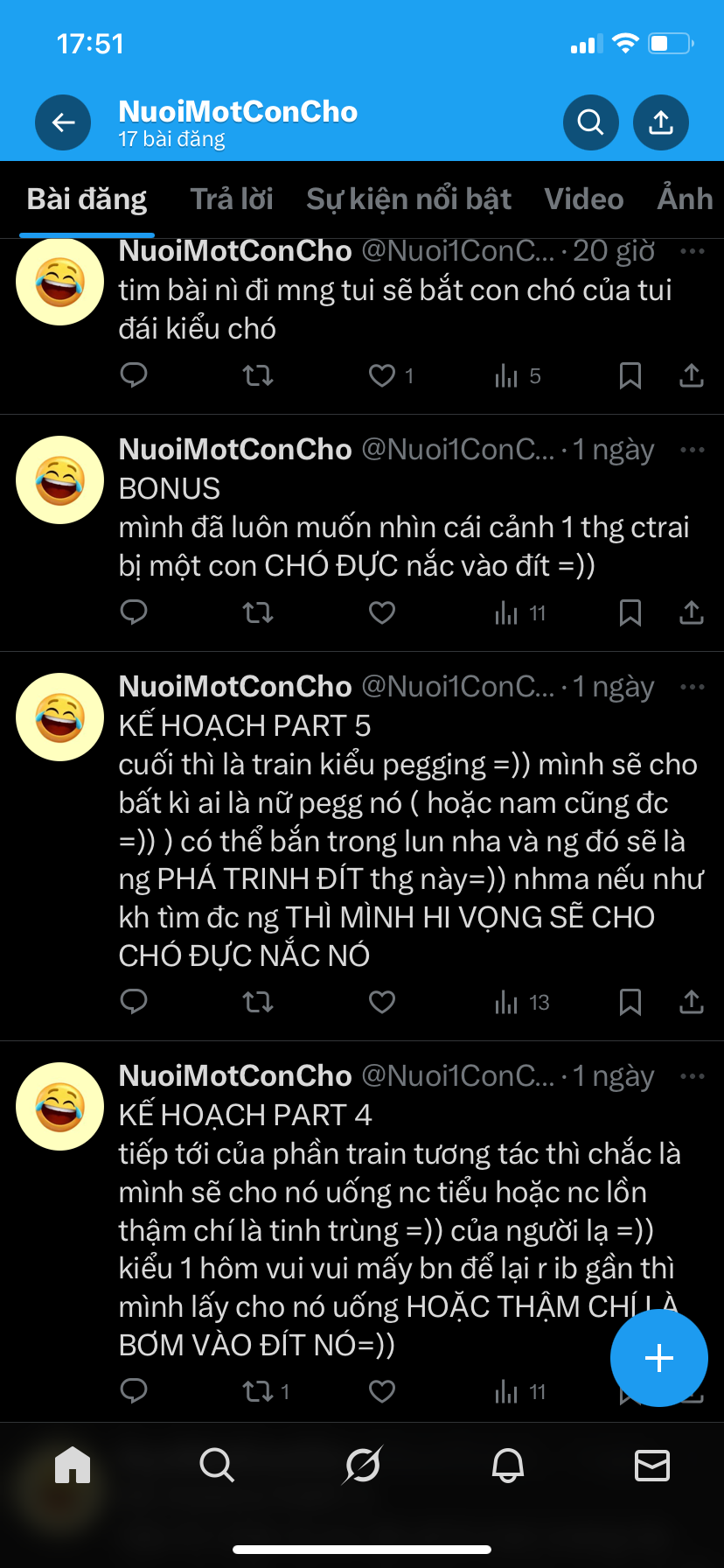Switch to the Trả lời tab
This screenshot has height=1568, width=724.
[232, 199]
